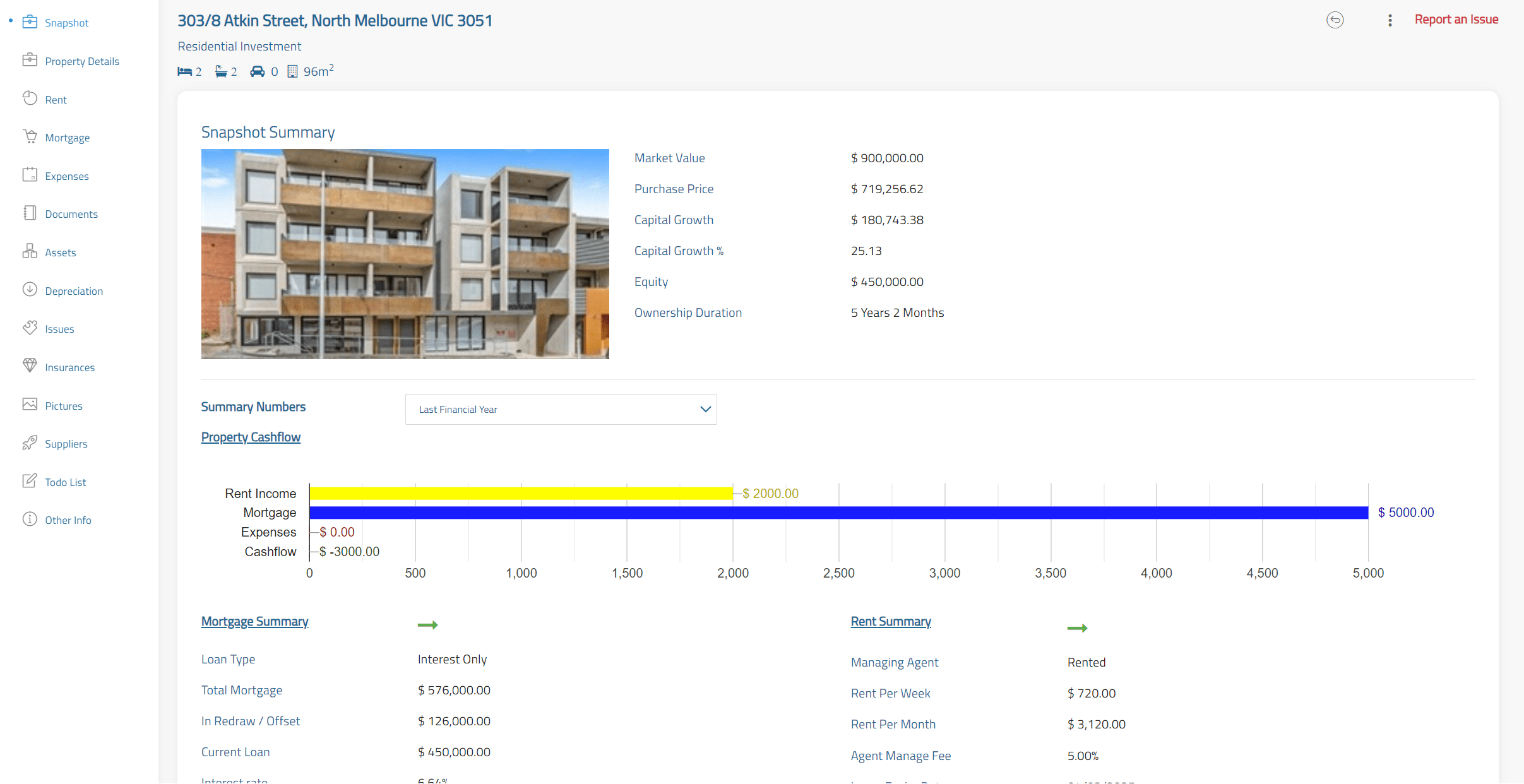This screenshot has width=1524, height=784.
Task: Open the Documents menu item
Action: point(71,214)
